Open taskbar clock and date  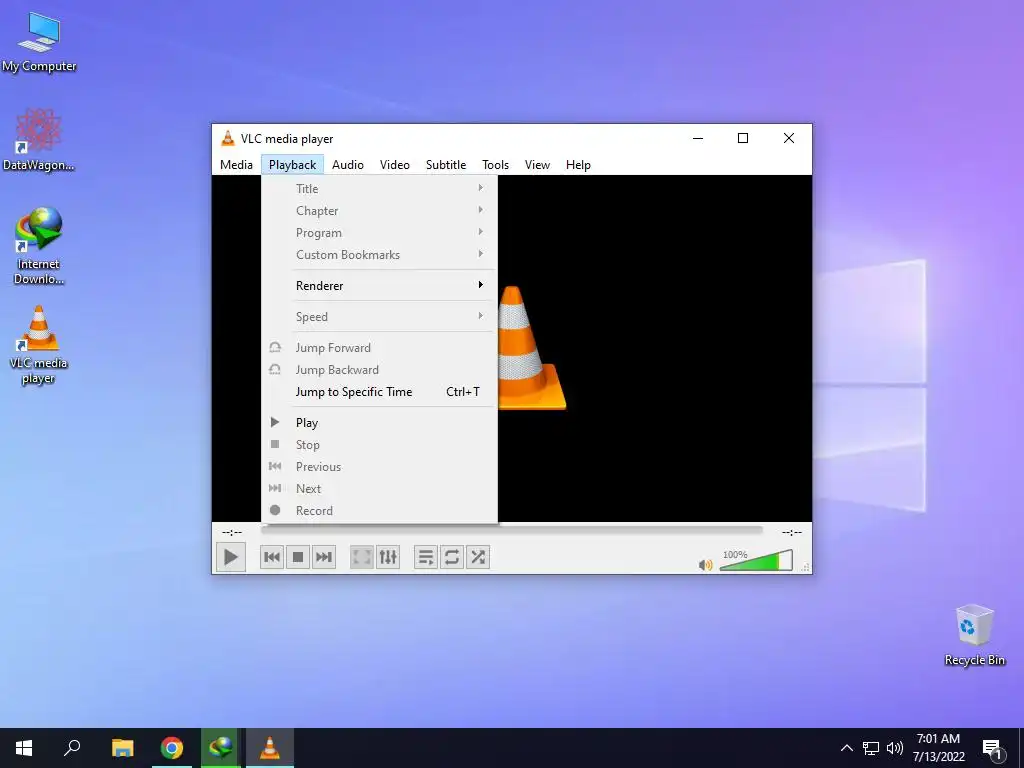click(x=938, y=748)
